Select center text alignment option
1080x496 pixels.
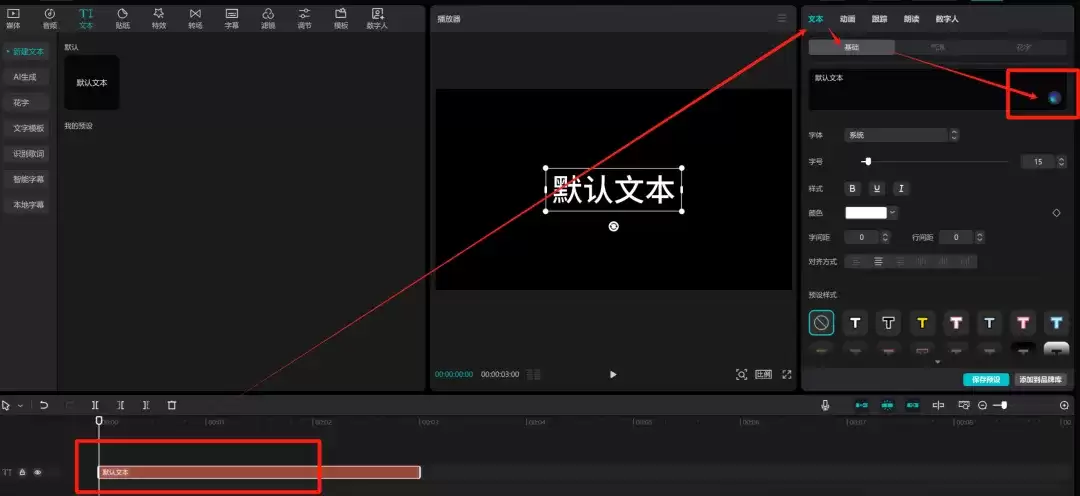tap(878, 262)
